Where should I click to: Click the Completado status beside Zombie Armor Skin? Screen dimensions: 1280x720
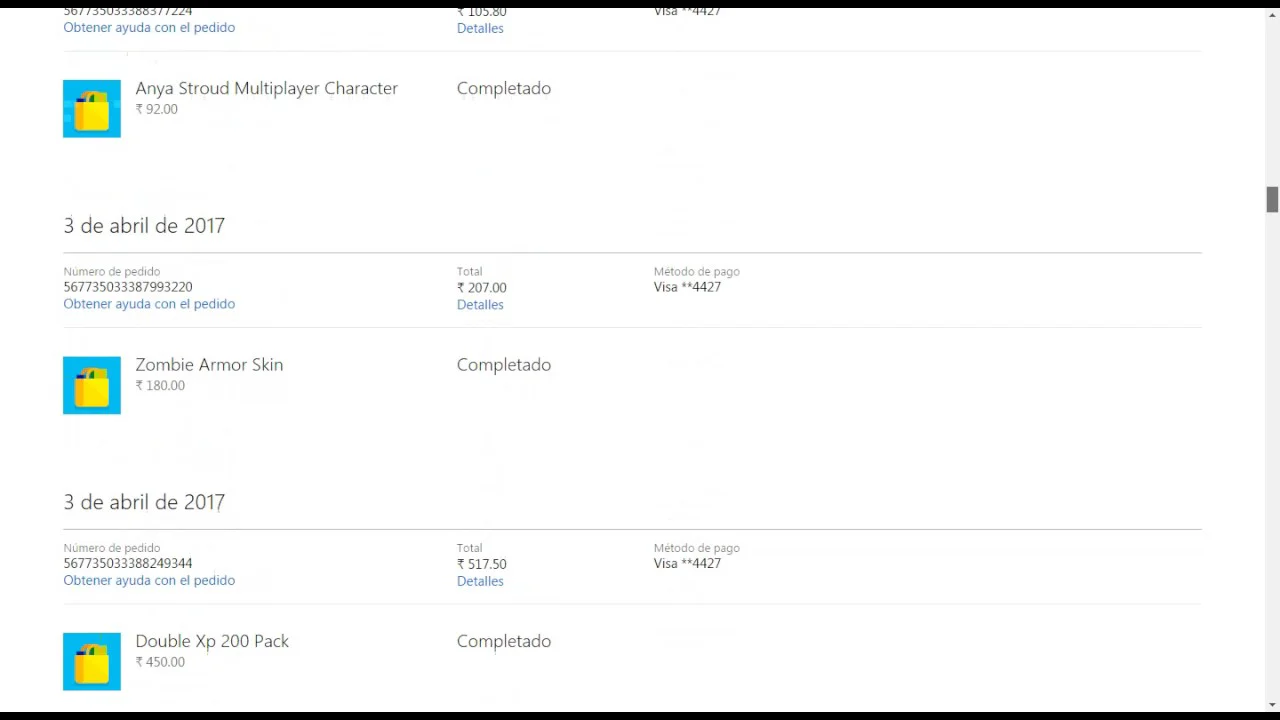point(504,365)
